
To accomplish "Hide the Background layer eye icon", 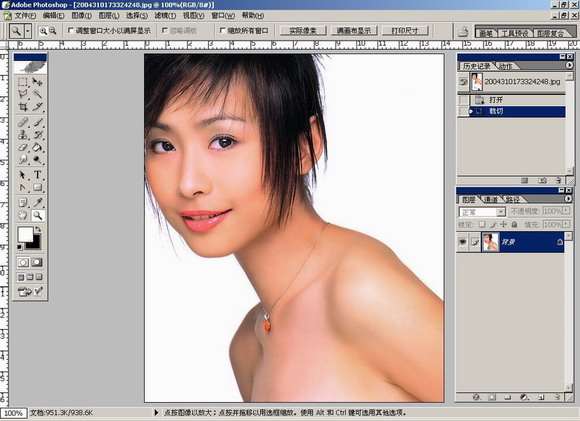I will coord(462,242).
